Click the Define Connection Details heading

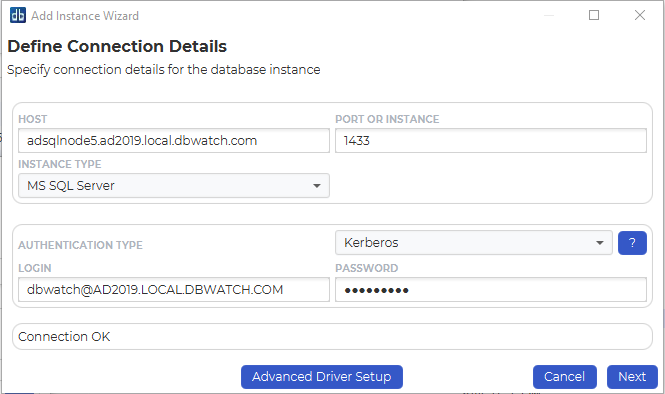coord(117,46)
